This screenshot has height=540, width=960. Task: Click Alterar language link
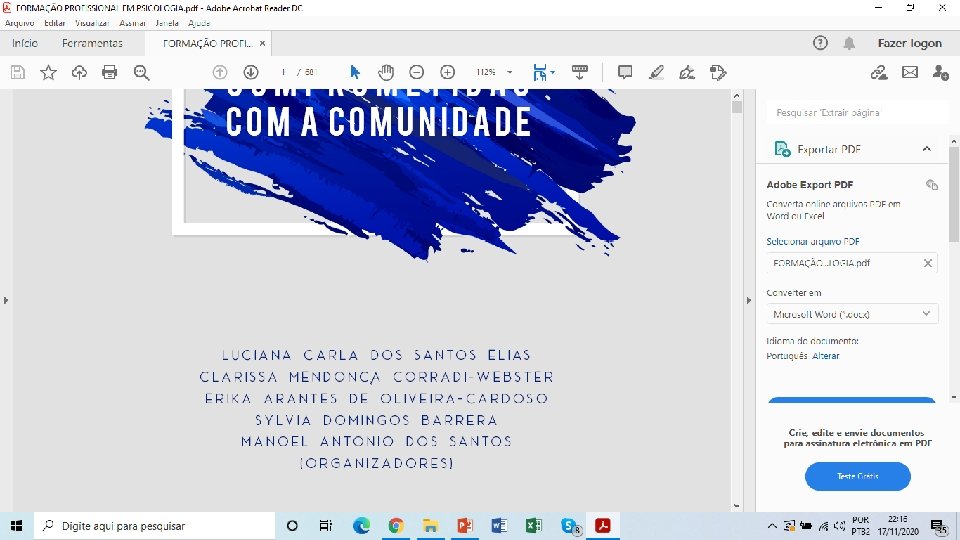pos(825,356)
